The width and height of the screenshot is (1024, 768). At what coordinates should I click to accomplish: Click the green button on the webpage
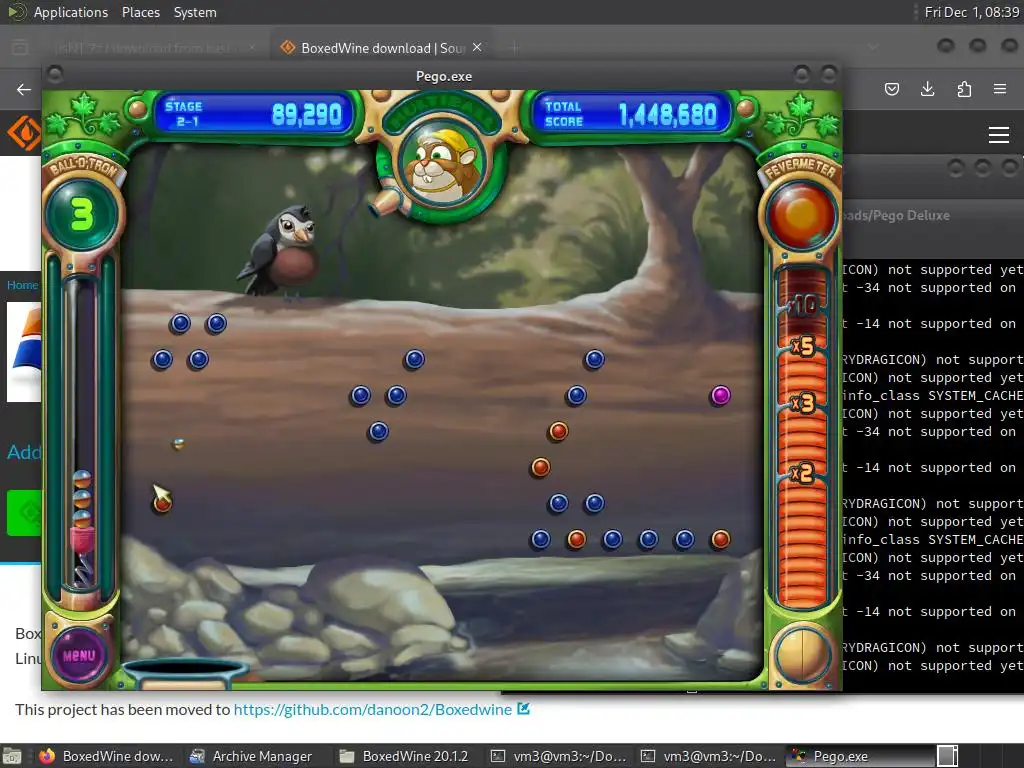(24, 513)
